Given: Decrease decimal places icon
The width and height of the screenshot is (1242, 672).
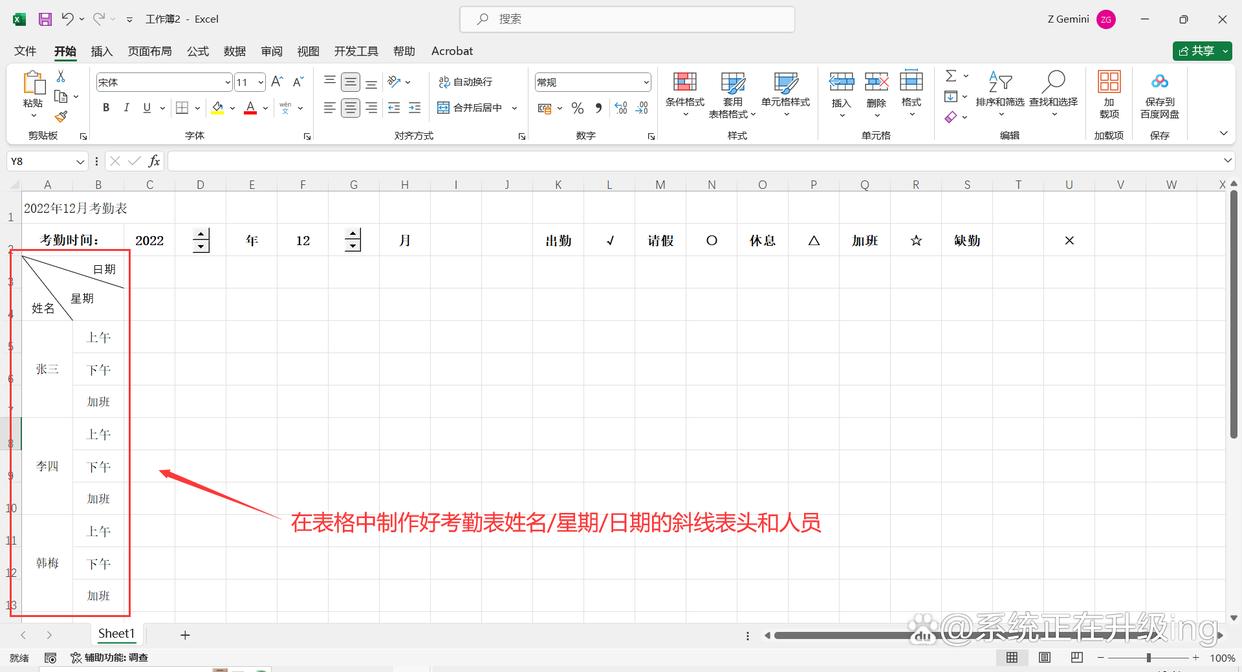Looking at the screenshot, I should (x=642, y=108).
